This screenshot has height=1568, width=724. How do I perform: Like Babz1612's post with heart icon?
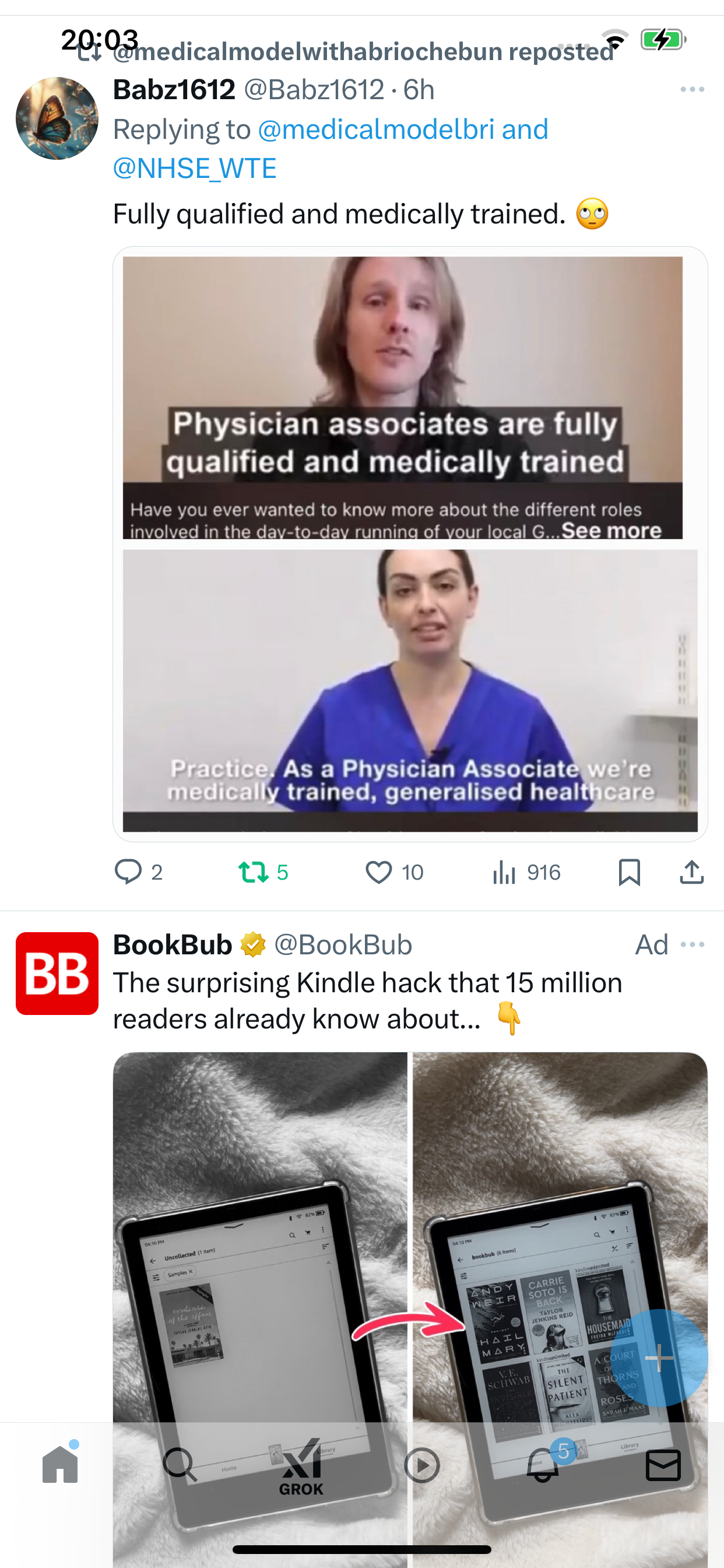[378, 872]
